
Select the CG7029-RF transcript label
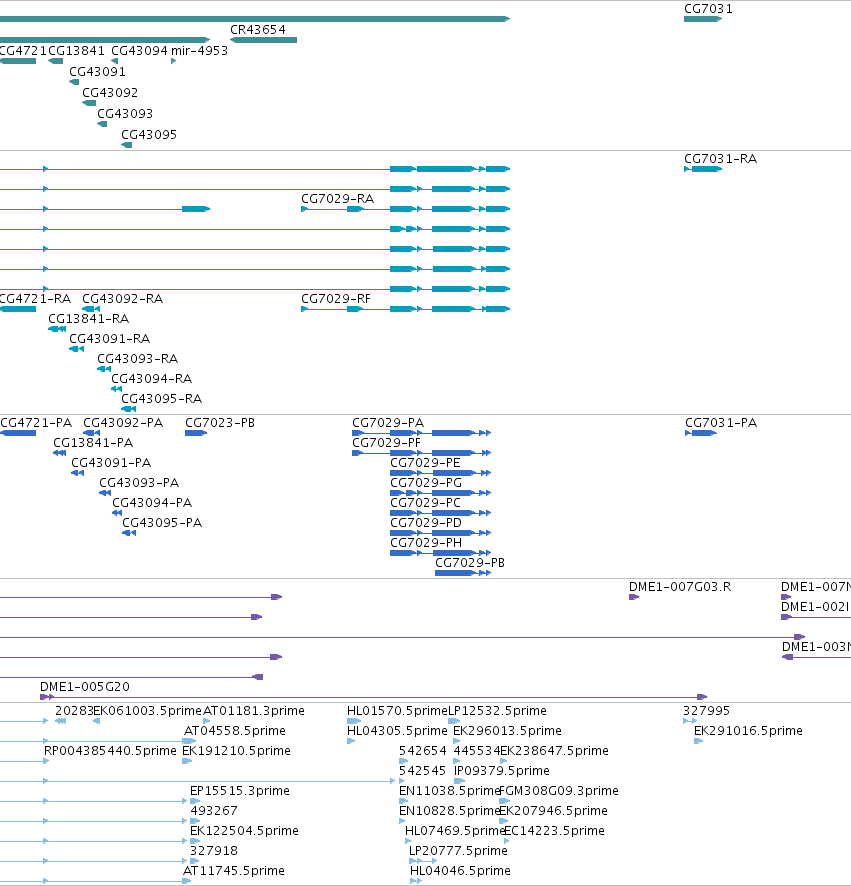[x=336, y=299]
